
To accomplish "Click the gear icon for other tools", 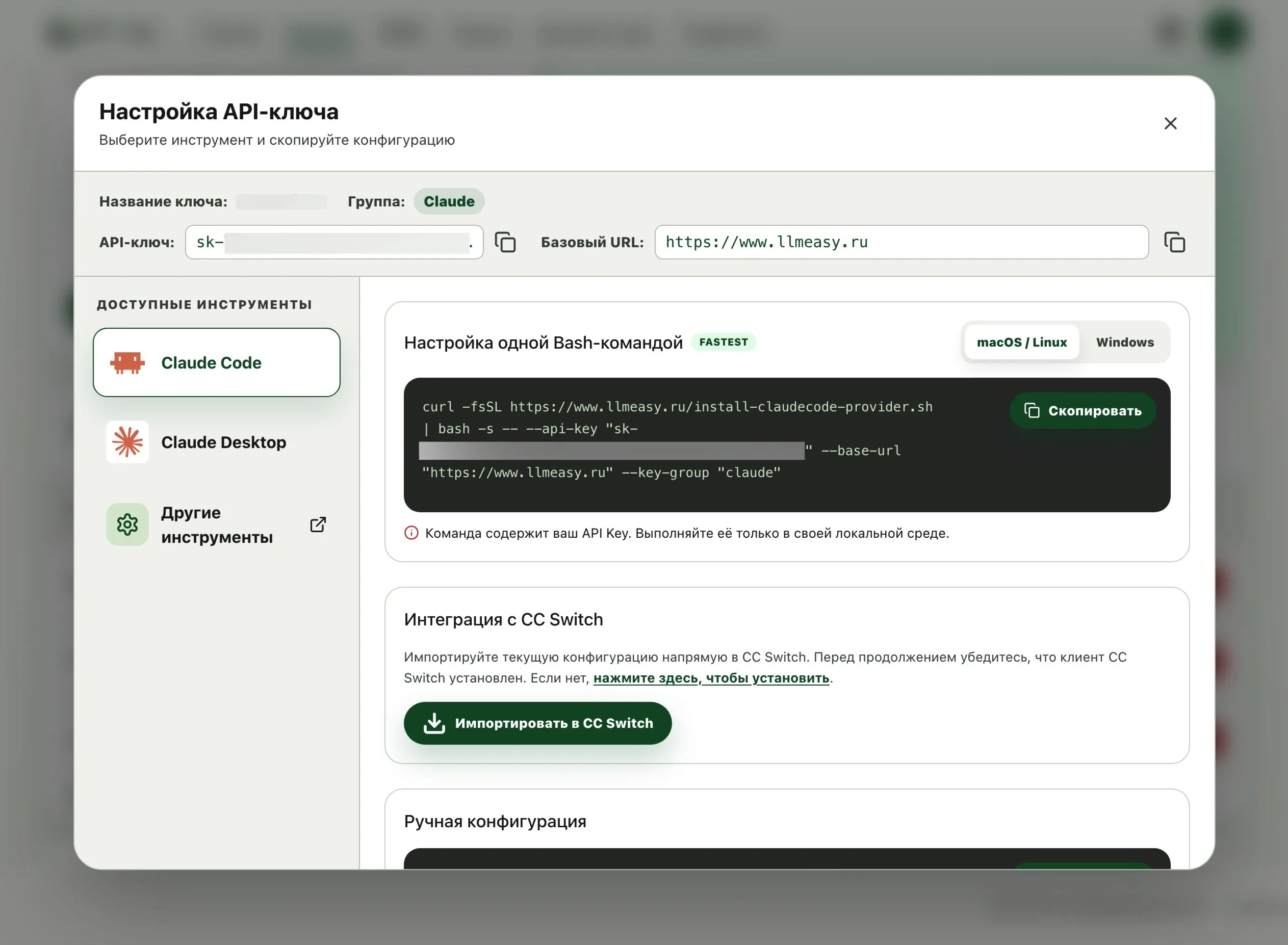I will pyautogui.click(x=127, y=524).
